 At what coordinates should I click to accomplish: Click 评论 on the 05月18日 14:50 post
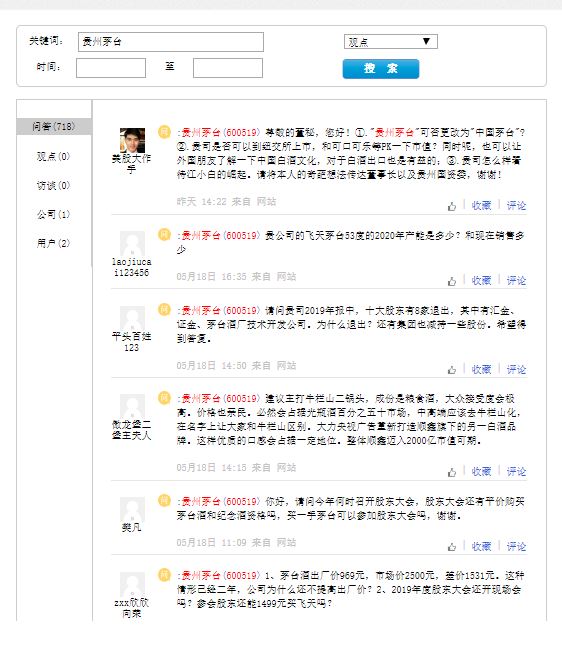(516, 369)
